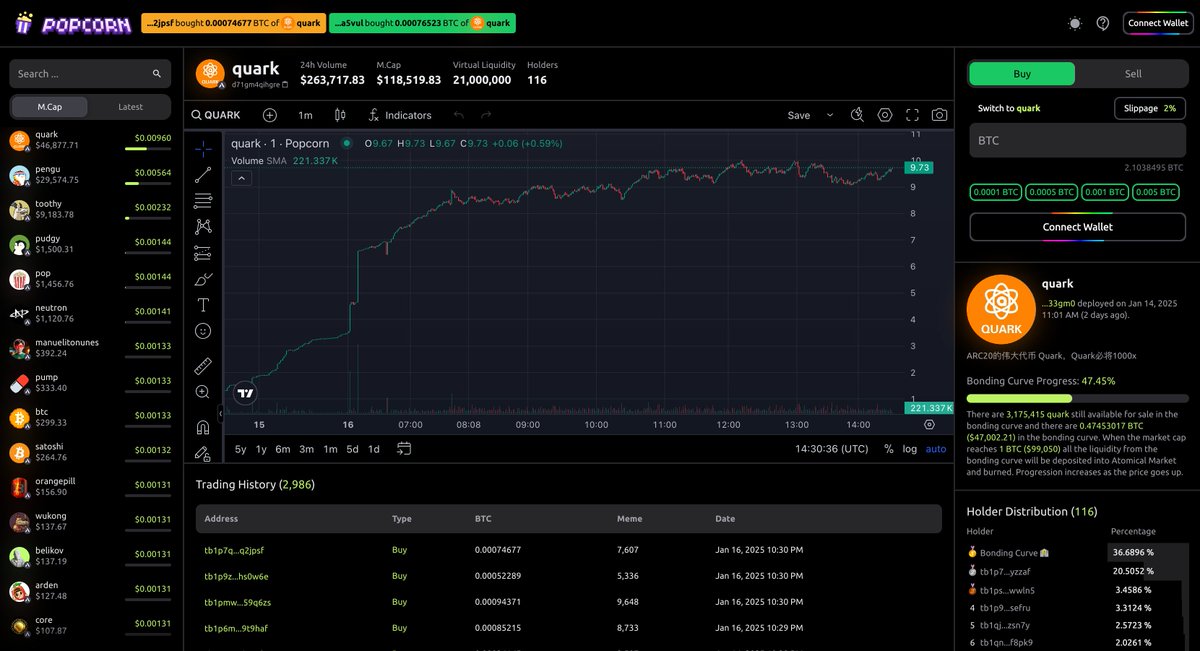Focus the BTC amount input field

(x=1077, y=141)
